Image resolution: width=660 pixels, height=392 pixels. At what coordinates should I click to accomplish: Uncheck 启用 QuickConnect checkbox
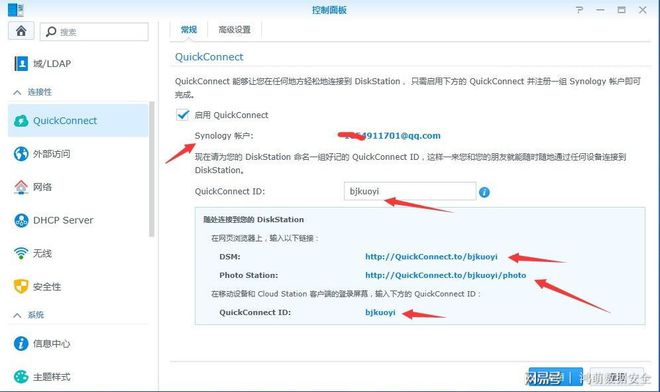coord(182,115)
